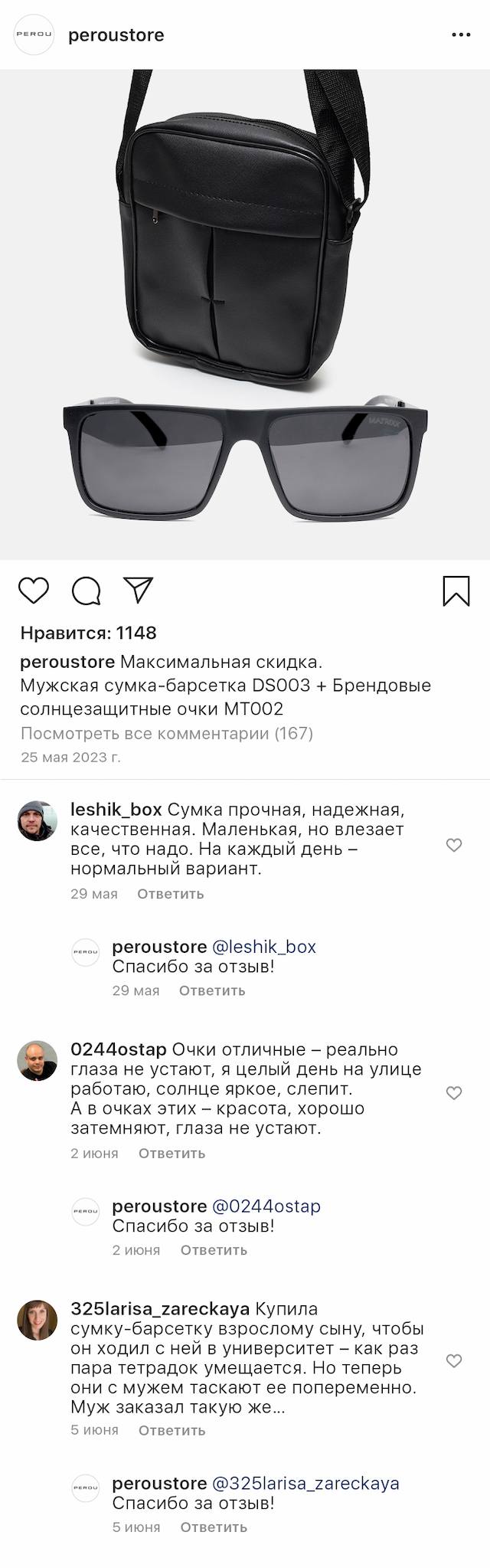Share the post via paper plane icon
490x1568 pixels.
(139, 590)
